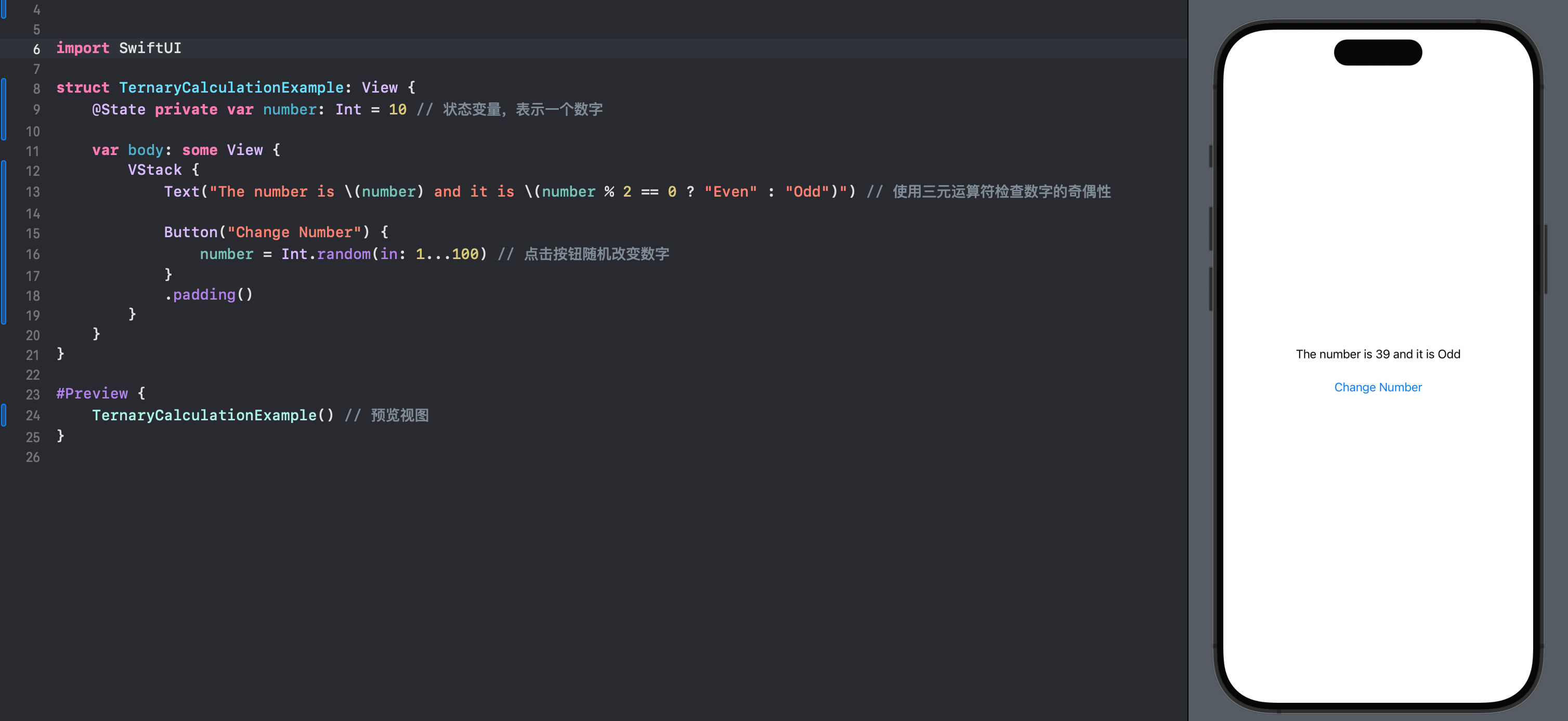Click the '#Preview' macro on line 23

92,394
